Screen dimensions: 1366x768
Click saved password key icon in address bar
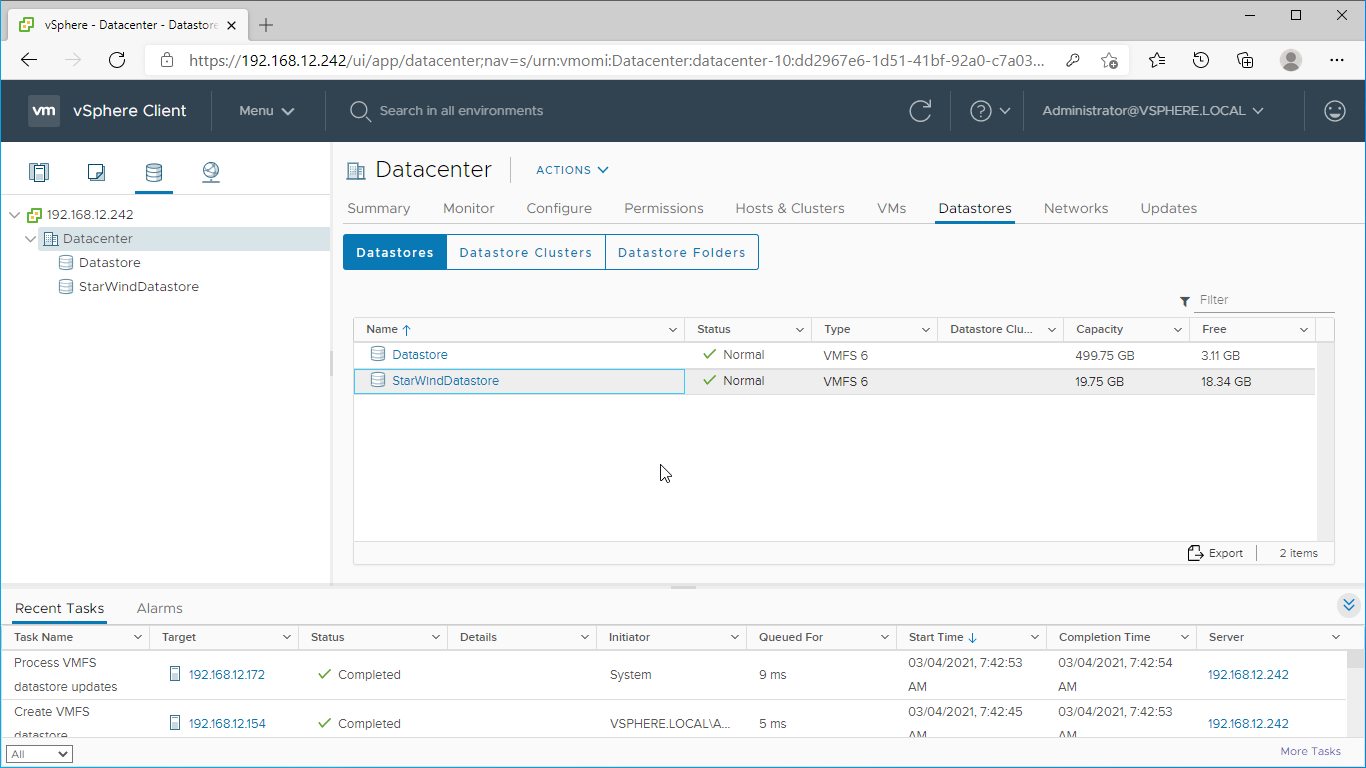click(1073, 60)
